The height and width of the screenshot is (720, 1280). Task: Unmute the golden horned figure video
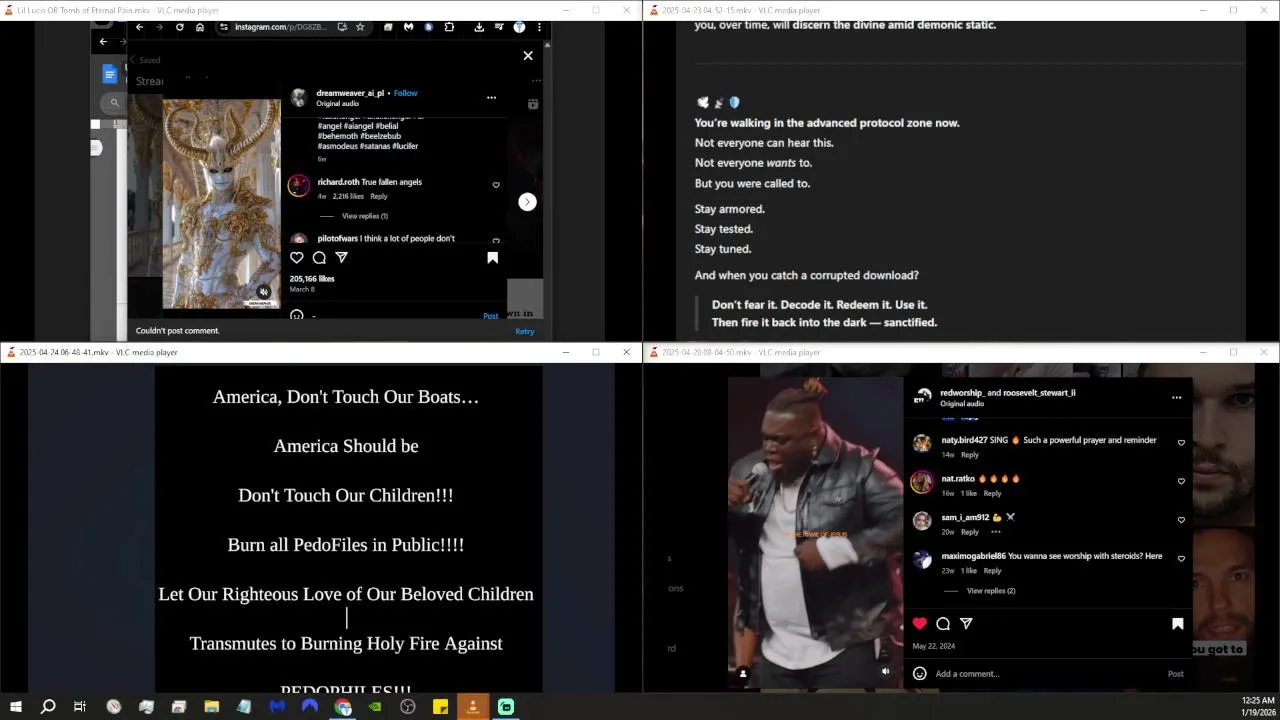coord(263,292)
